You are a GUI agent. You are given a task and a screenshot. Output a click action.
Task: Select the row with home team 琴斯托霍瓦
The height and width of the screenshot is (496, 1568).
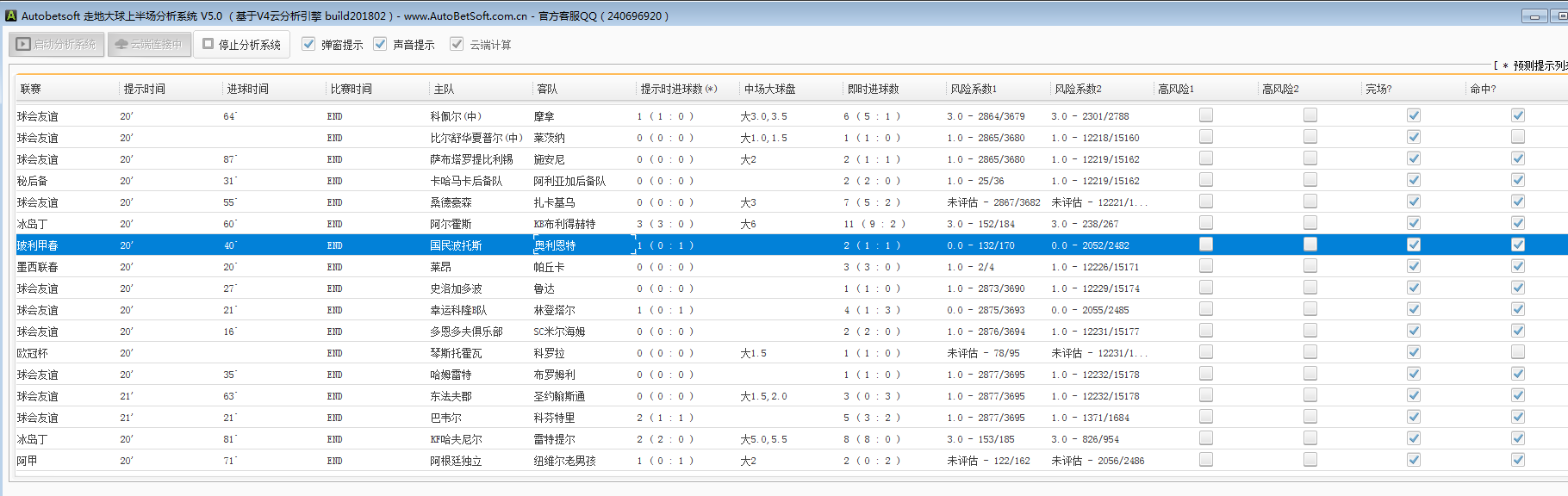[456, 353]
